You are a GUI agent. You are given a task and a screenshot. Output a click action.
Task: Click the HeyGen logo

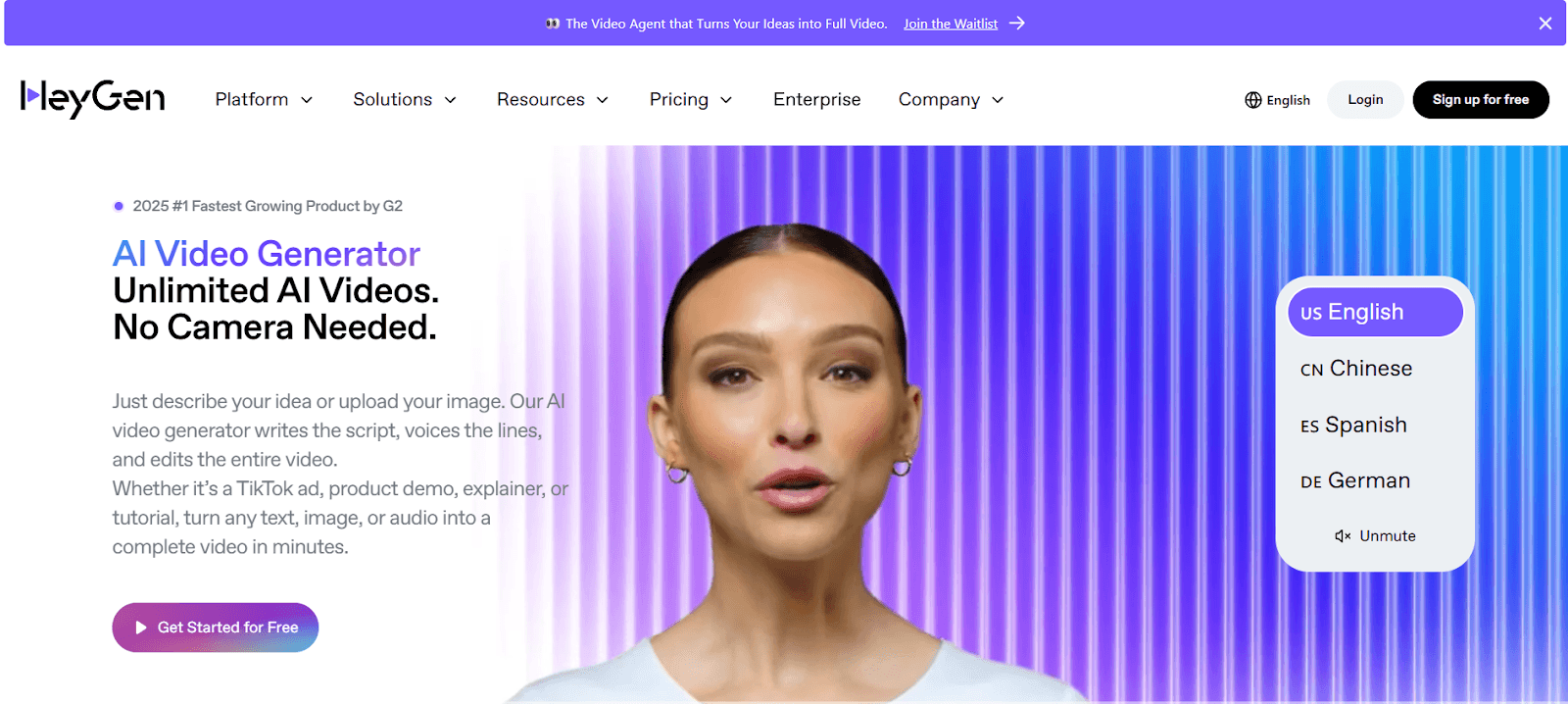[x=92, y=98]
